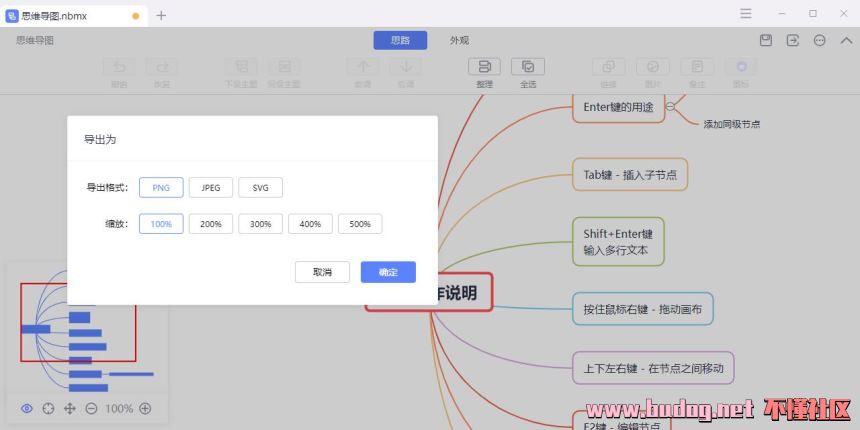Choose 500% scaling option
860x430 pixels.
coord(360,224)
